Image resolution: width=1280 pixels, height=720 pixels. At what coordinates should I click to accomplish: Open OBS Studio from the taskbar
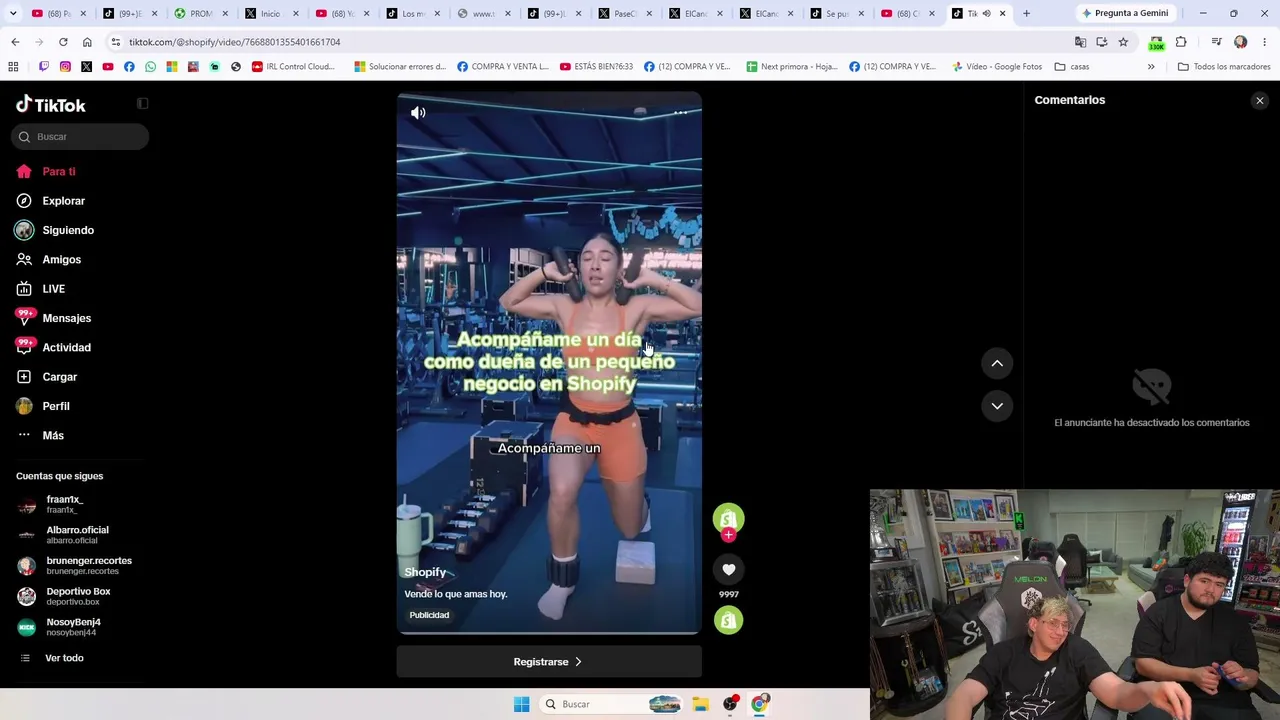click(x=730, y=704)
